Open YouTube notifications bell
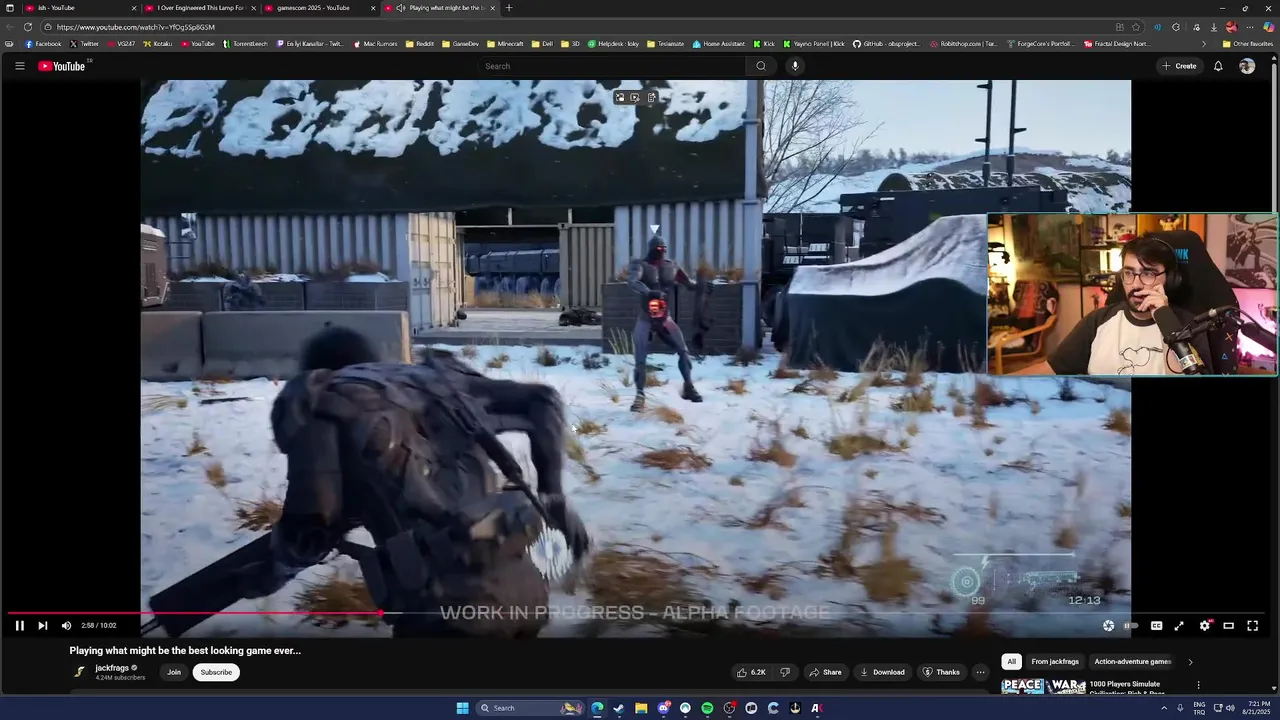 (x=1218, y=66)
